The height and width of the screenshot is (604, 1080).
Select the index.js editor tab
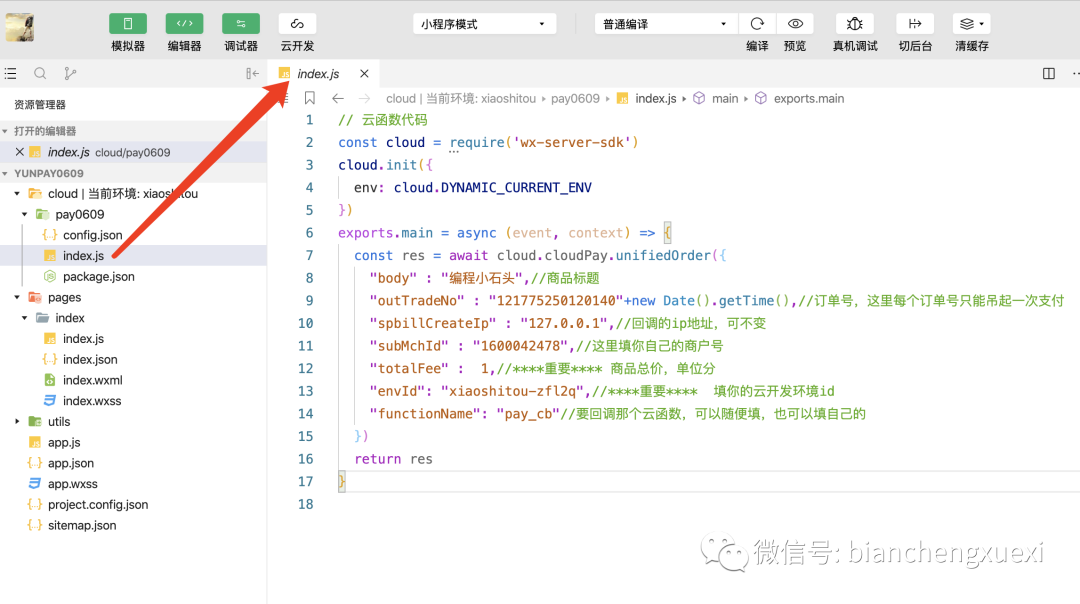click(318, 74)
